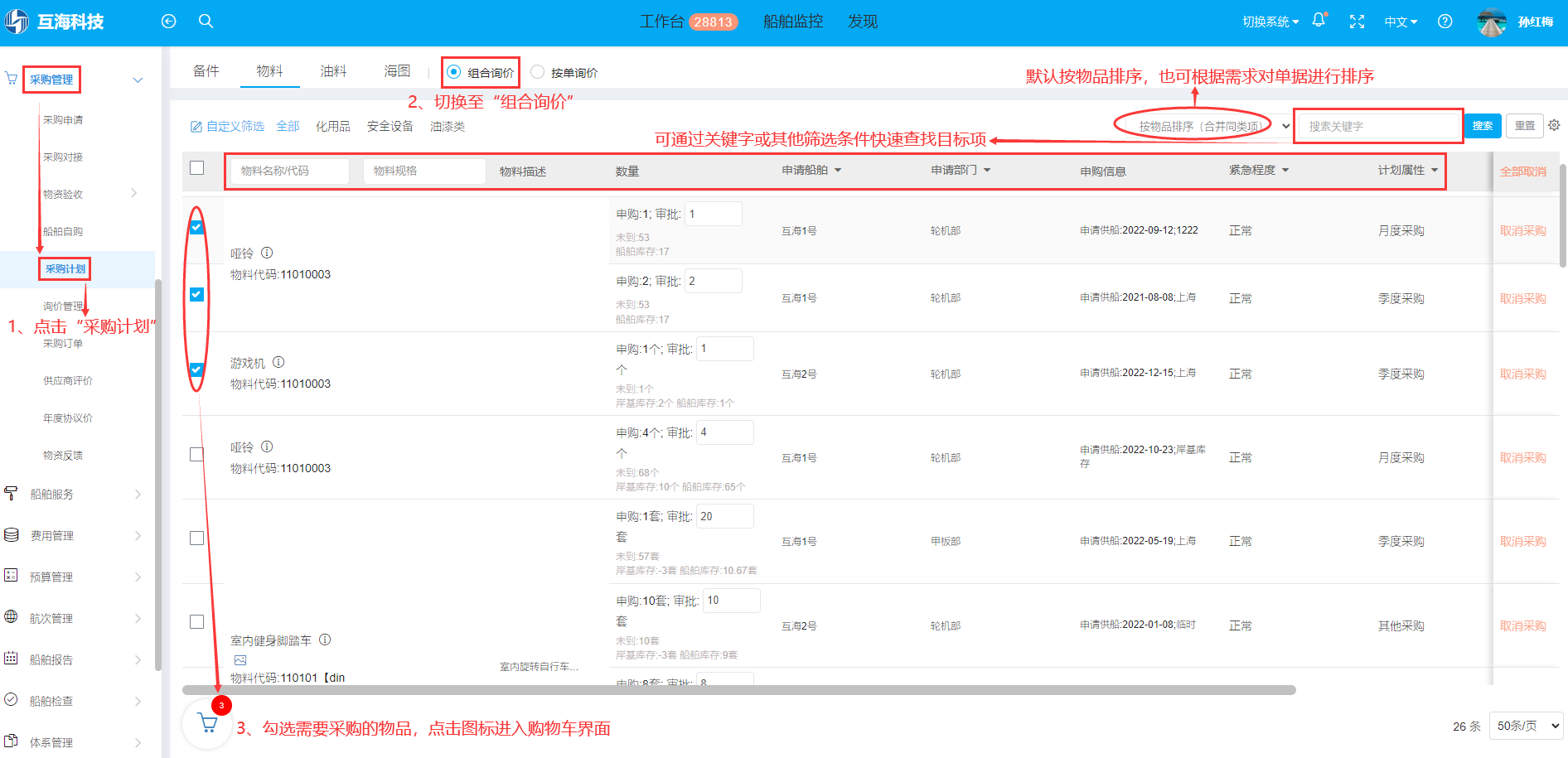Click info icon next to 室内健身脚踏车
The width and height of the screenshot is (1568, 758).
[x=325, y=640]
